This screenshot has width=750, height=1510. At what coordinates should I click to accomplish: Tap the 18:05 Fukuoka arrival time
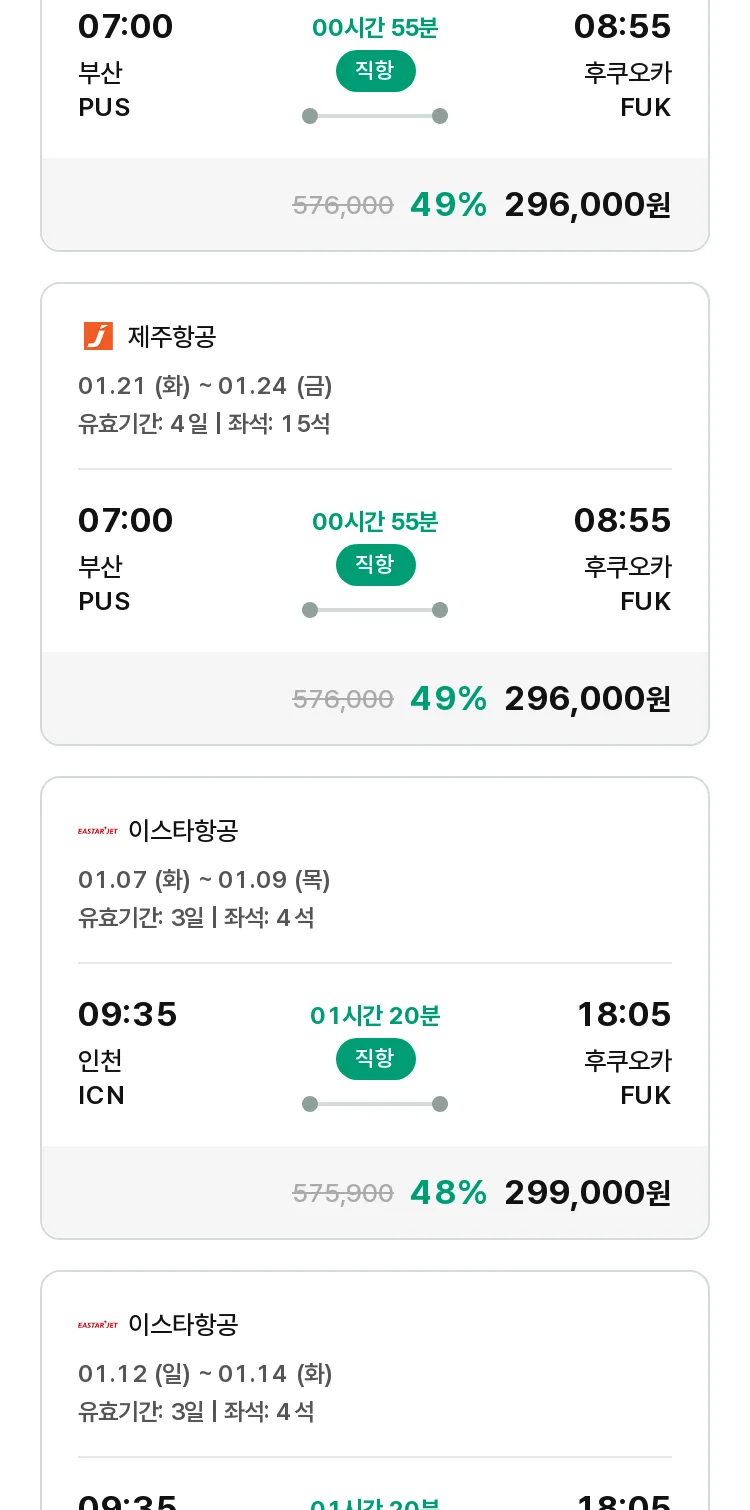tap(624, 1014)
